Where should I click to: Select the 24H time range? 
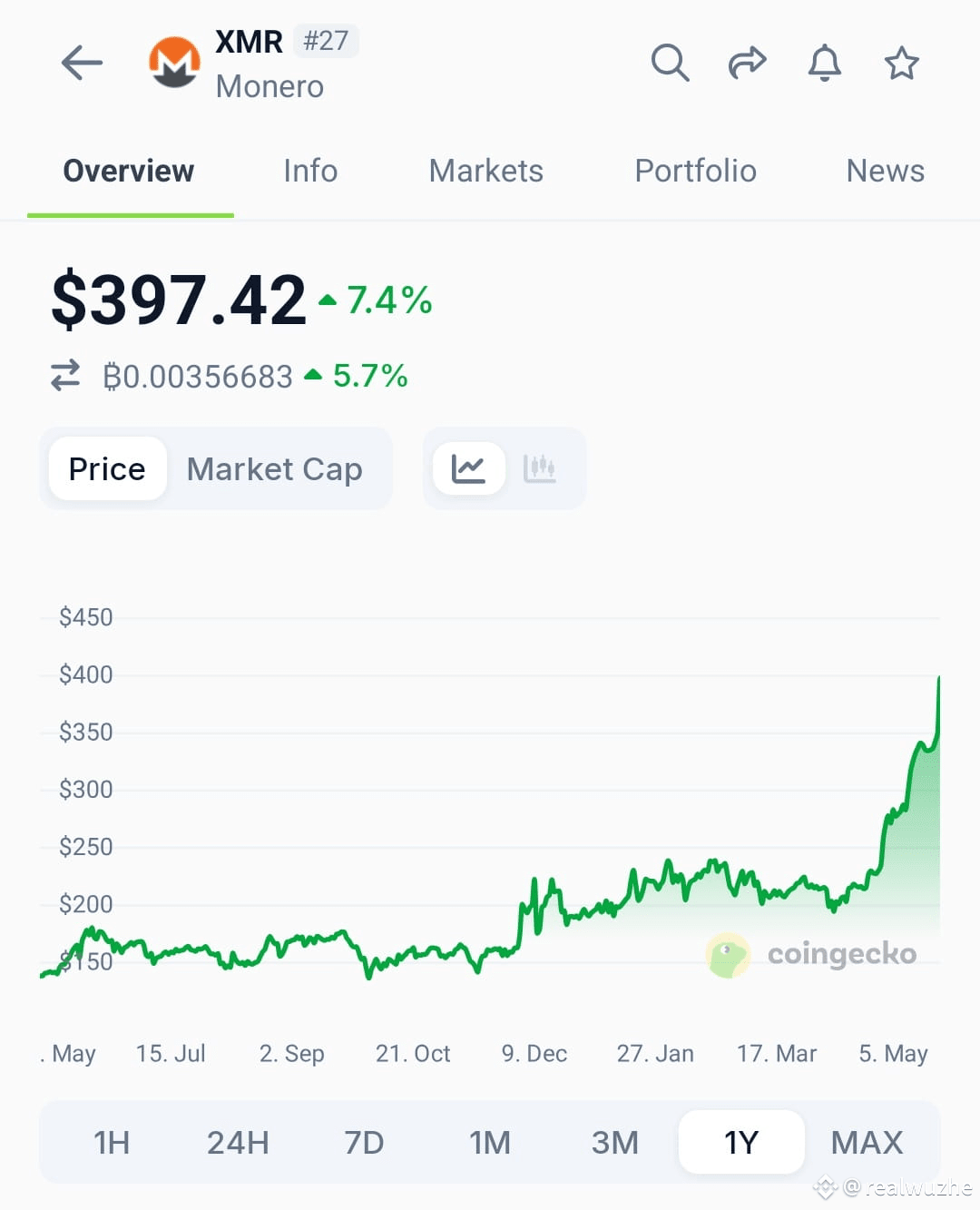pyautogui.click(x=238, y=1142)
